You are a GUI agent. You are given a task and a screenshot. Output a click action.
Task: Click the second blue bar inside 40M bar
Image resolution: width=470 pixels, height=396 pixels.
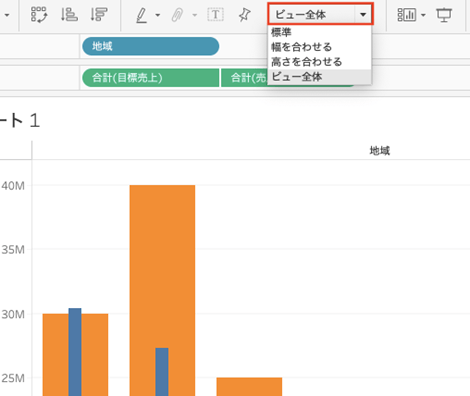[162, 372]
